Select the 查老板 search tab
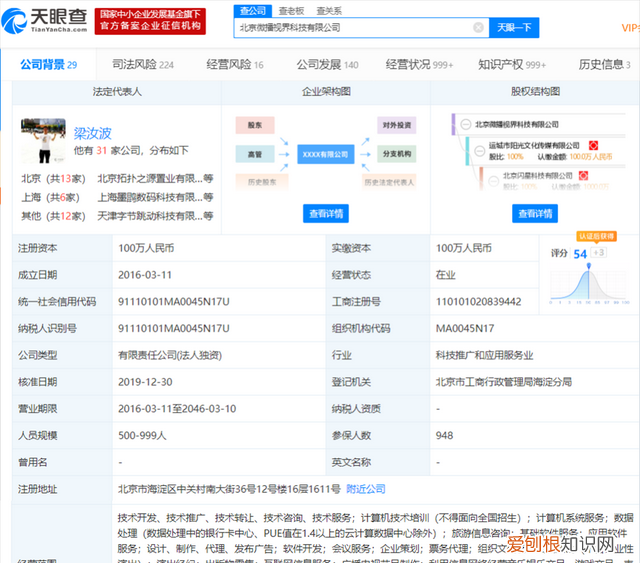Viewport: 640px width, 563px height. click(291, 11)
